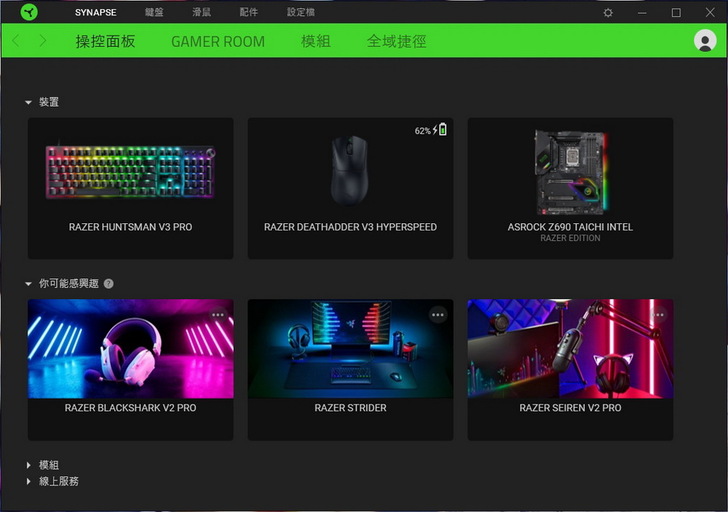Click the RAZER EDITION subtitle text

(x=570, y=238)
